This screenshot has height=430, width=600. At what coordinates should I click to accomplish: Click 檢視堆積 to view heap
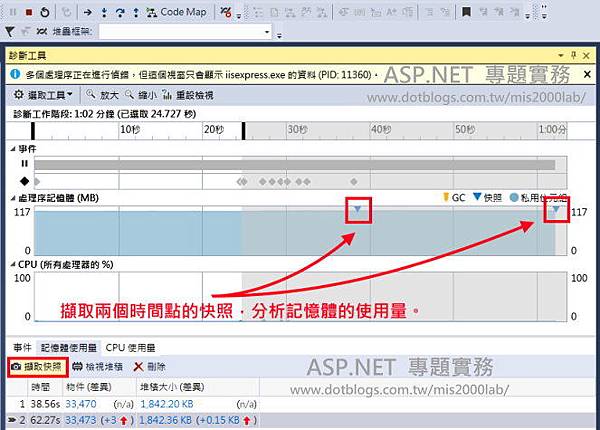click(98, 367)
